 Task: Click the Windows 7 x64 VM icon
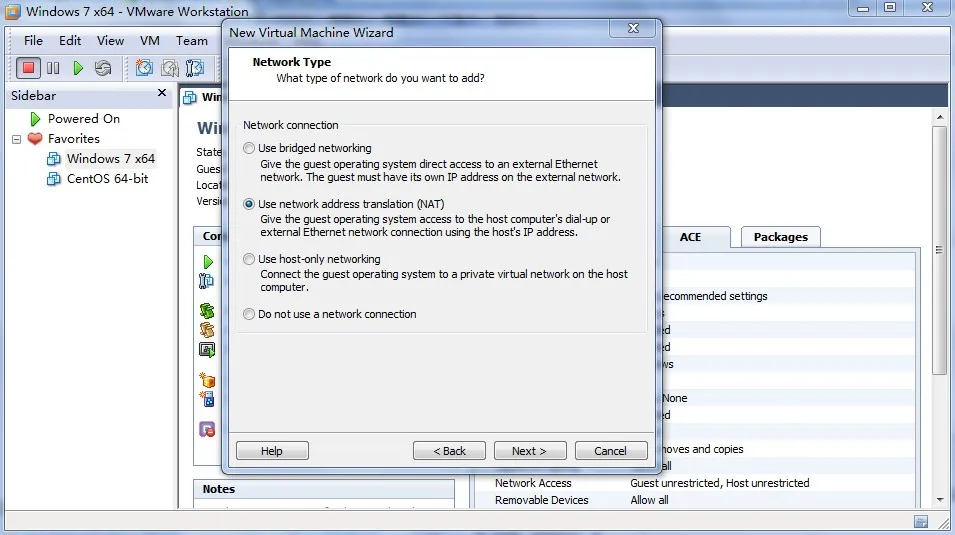[54, 159]
